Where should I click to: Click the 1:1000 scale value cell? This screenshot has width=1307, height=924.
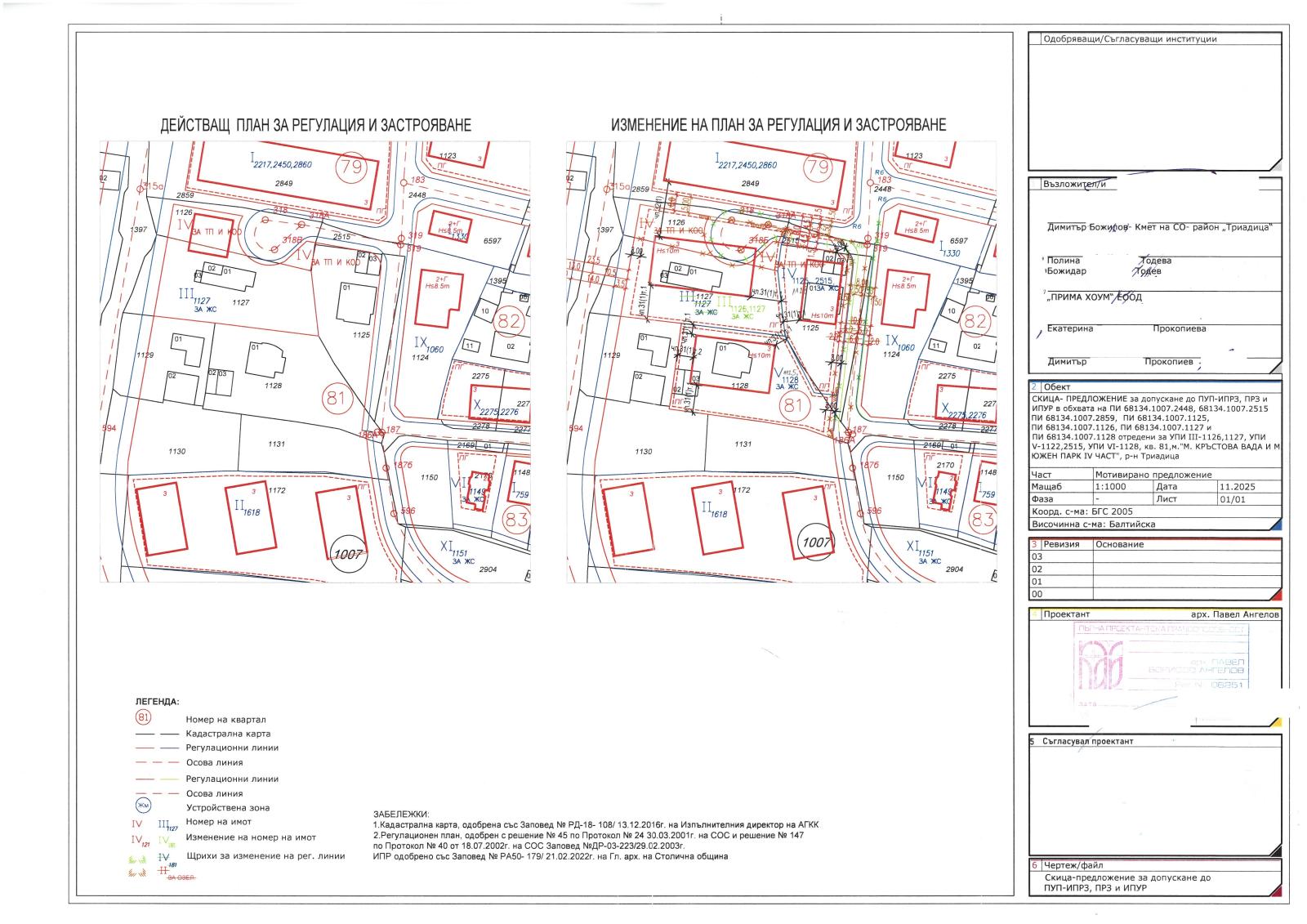click(x=1120, y=486)
